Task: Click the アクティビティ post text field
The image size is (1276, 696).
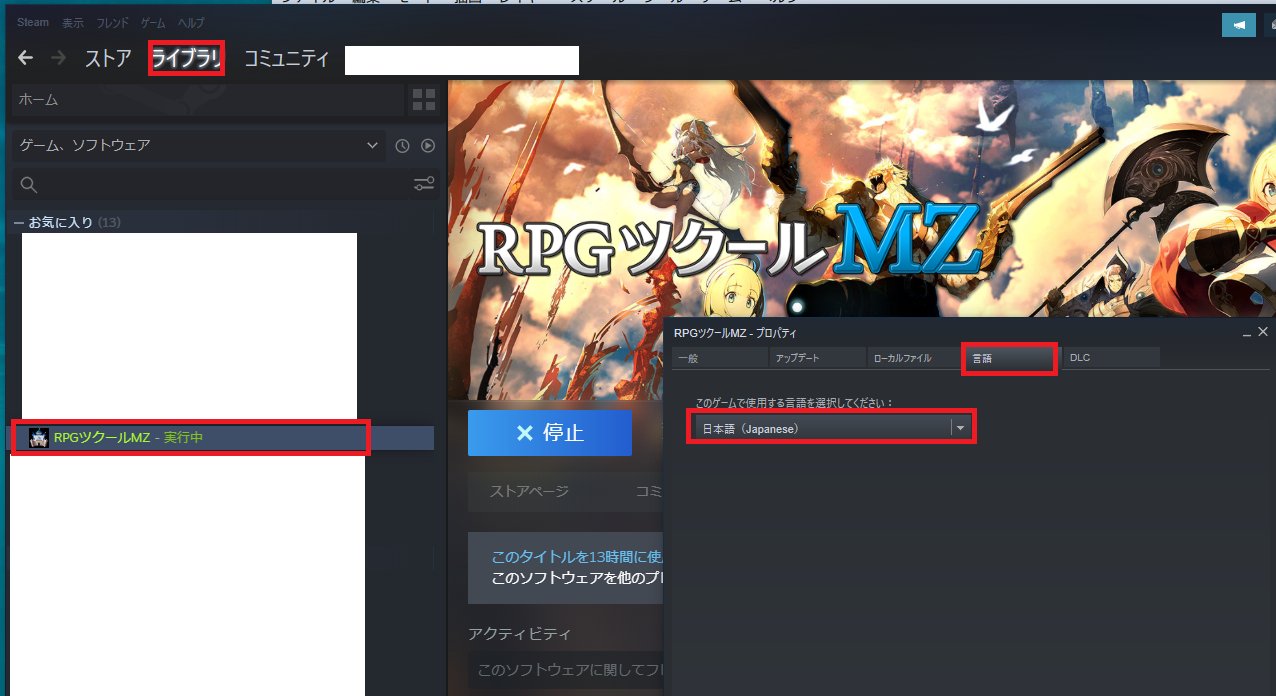Action: point(565,670)
